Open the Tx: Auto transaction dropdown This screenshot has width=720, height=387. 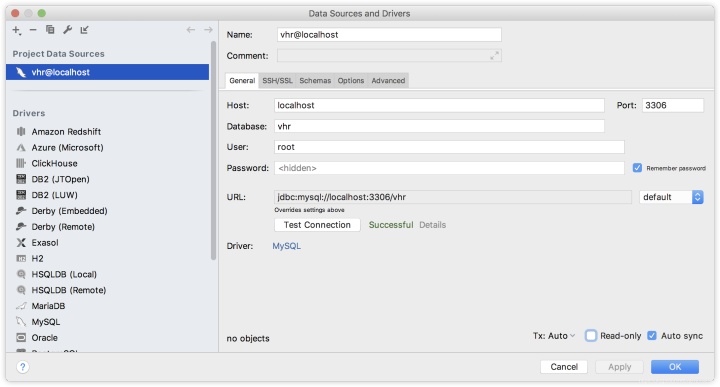tap(553, 336)
